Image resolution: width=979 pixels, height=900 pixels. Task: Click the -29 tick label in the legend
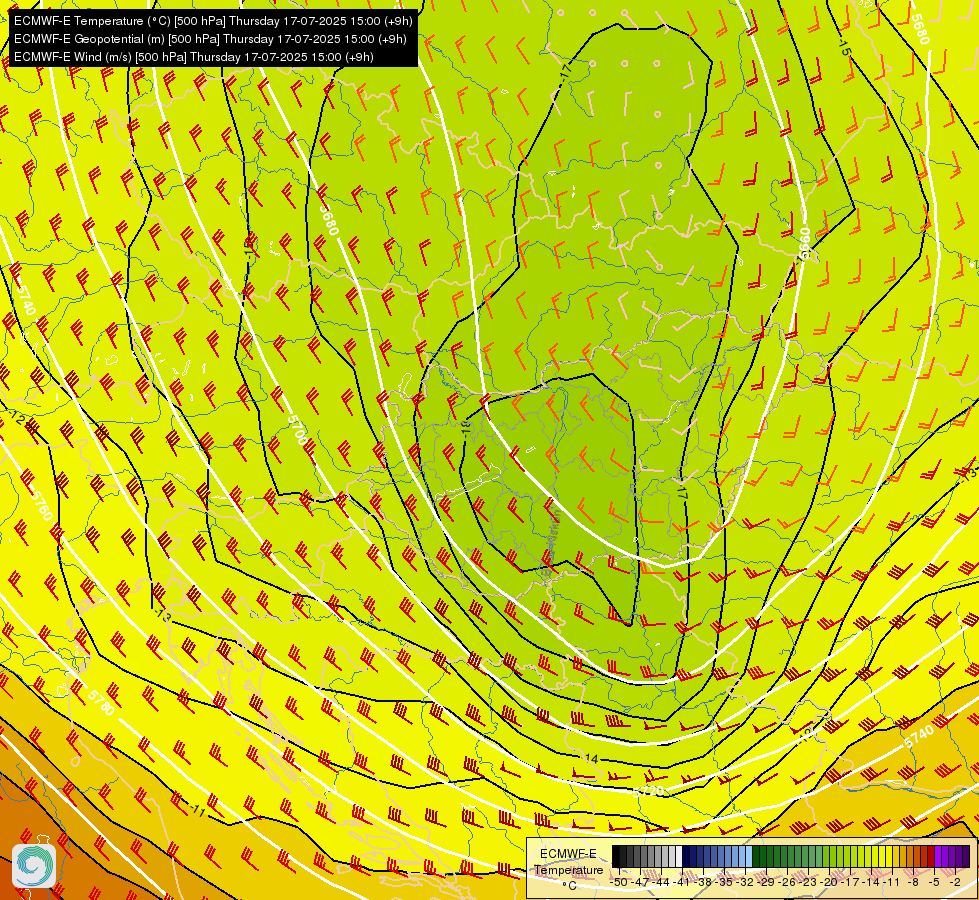tap(766, 882)
